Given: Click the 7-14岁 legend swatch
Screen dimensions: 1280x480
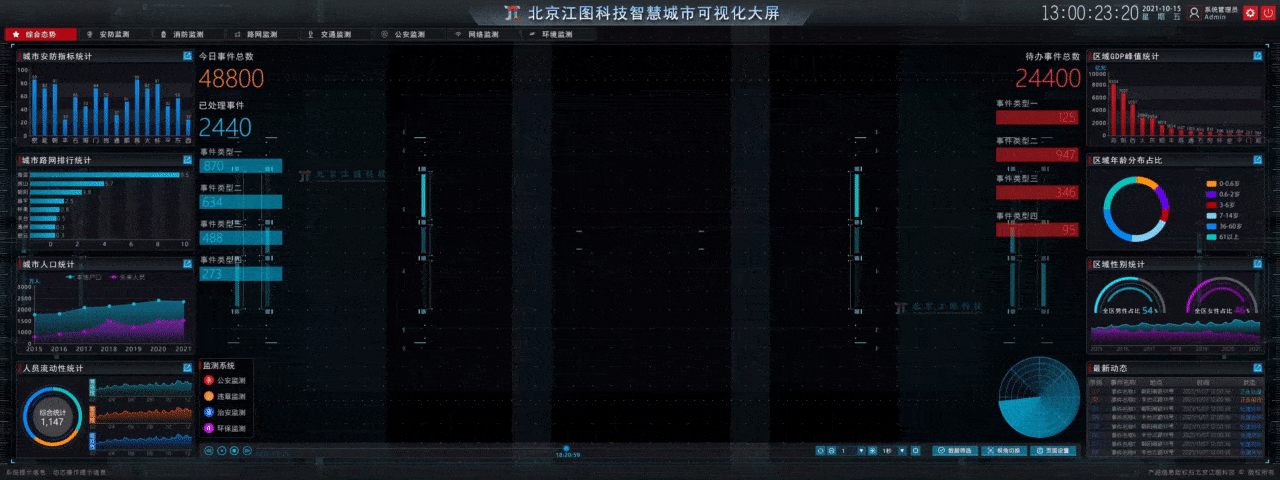Looking at the screenshot, I should pyautogui.click(x=1211, y=215).
